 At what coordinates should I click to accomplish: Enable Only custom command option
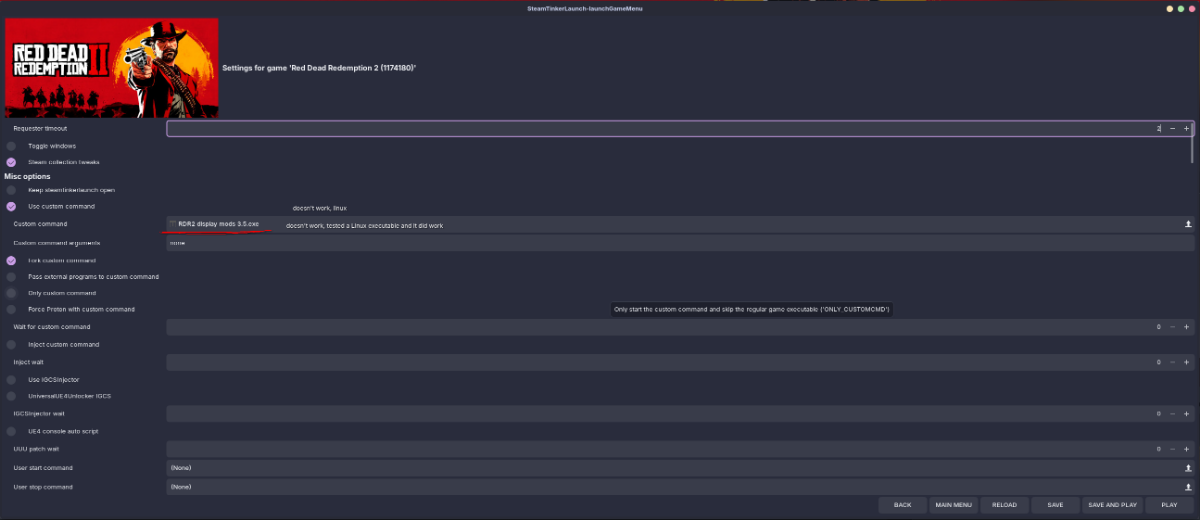(x=11, y=293)
